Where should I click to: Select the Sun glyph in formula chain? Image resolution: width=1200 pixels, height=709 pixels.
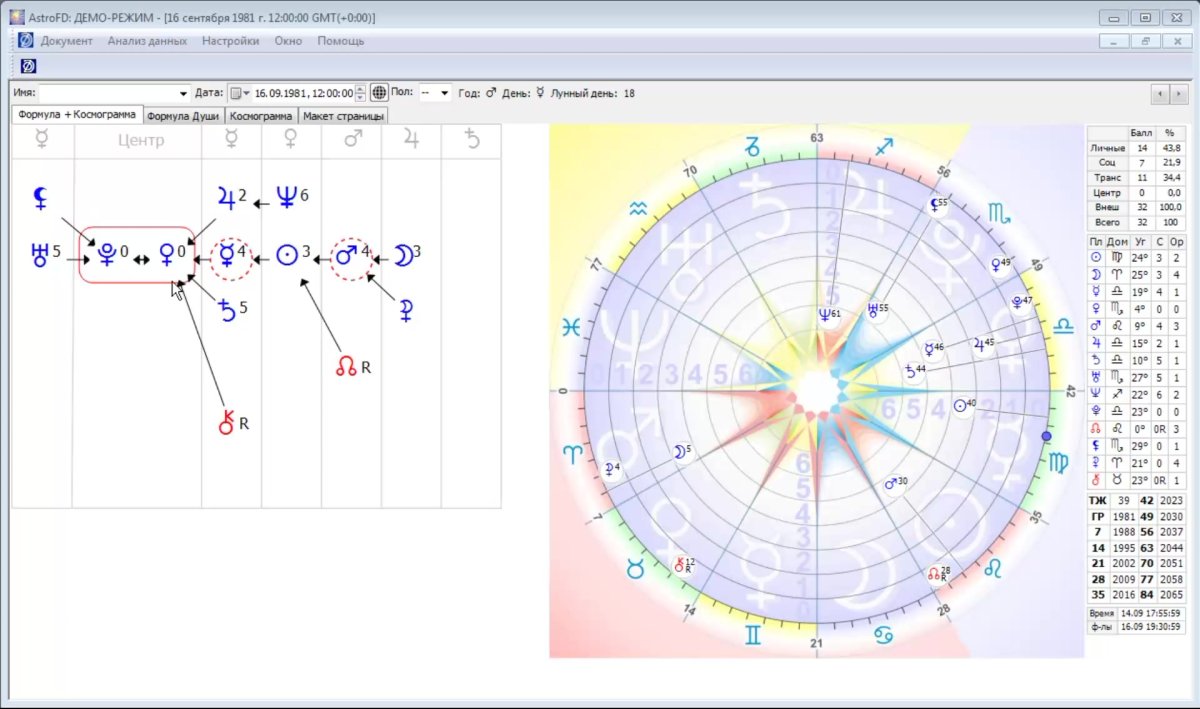(x=287, y=257)
